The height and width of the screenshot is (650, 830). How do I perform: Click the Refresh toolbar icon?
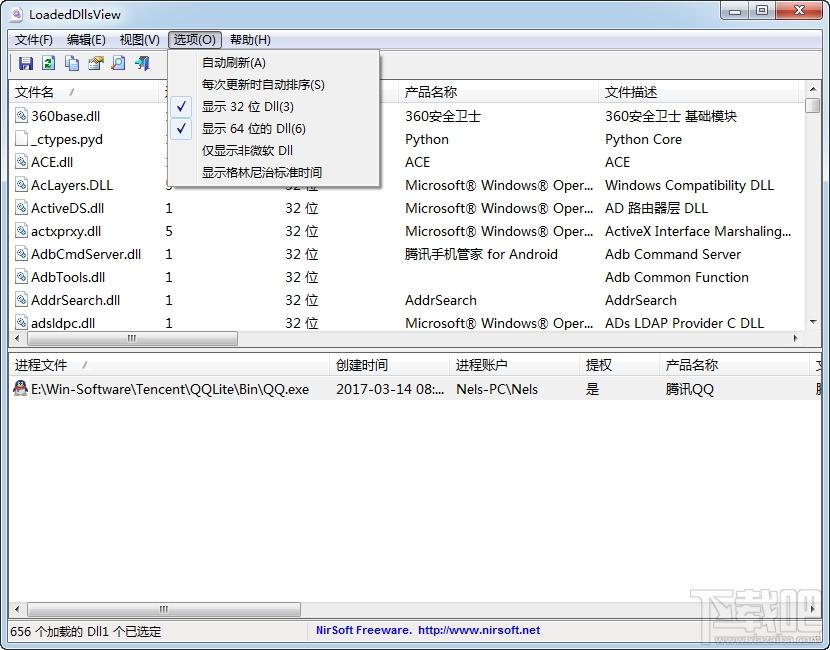coord(48,64)
